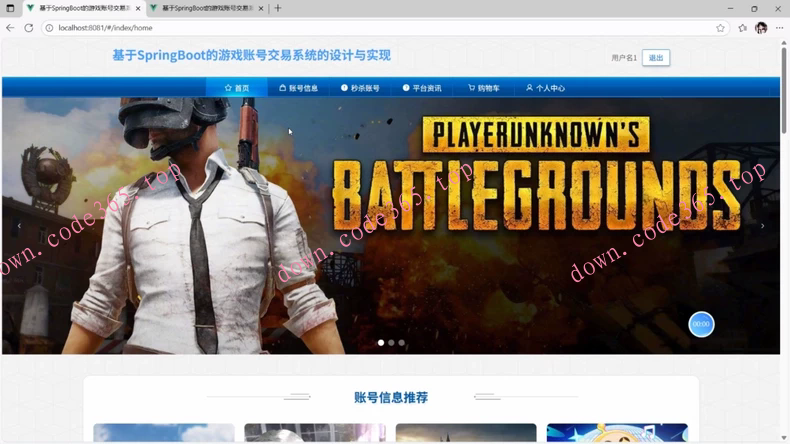Open browser favorites list icon
Viewport: 790px width, 444px height.
[742, 28]
